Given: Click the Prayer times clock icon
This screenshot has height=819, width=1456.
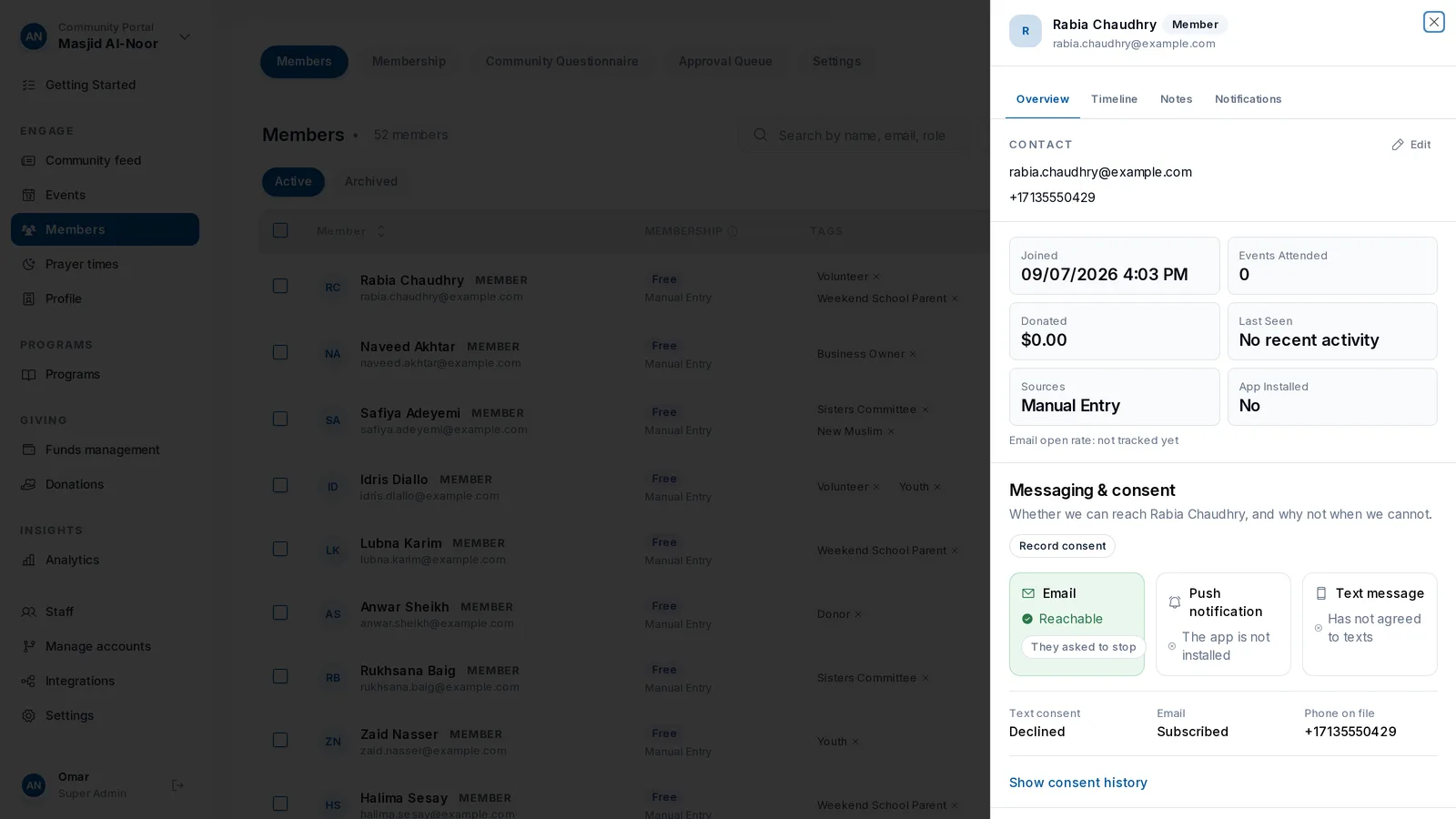Looking at the screenshot, I should tap(29, 264).
